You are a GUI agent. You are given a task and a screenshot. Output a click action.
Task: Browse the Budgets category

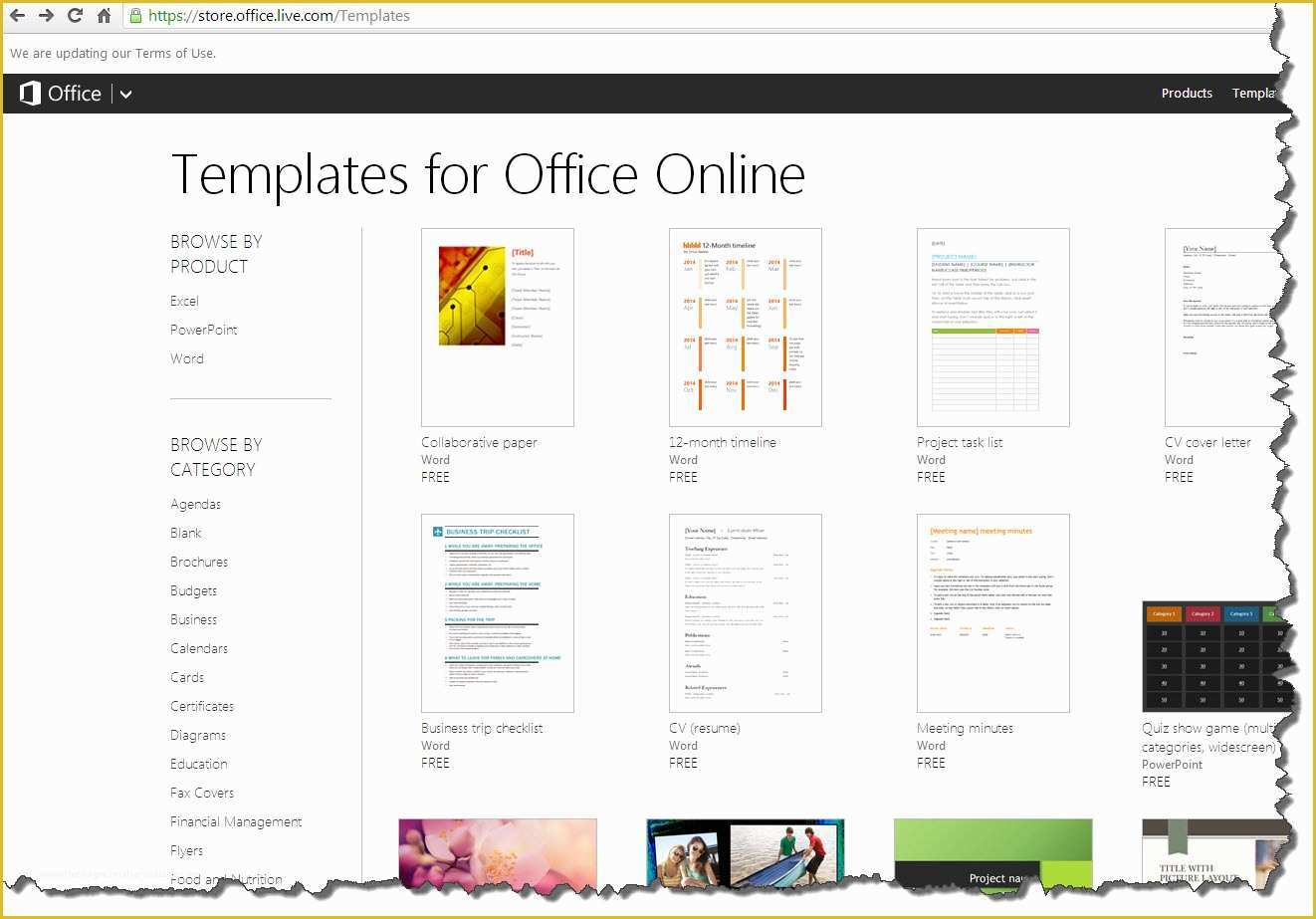tap(193, 590)
